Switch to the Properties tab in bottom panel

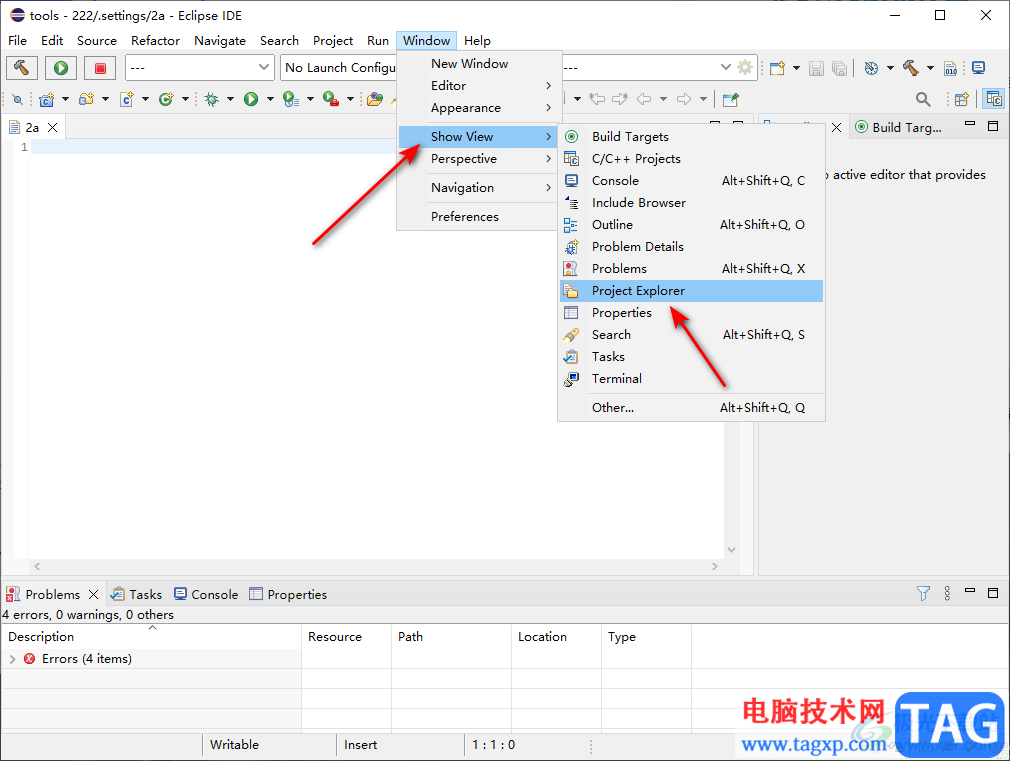tap(288, 594)
